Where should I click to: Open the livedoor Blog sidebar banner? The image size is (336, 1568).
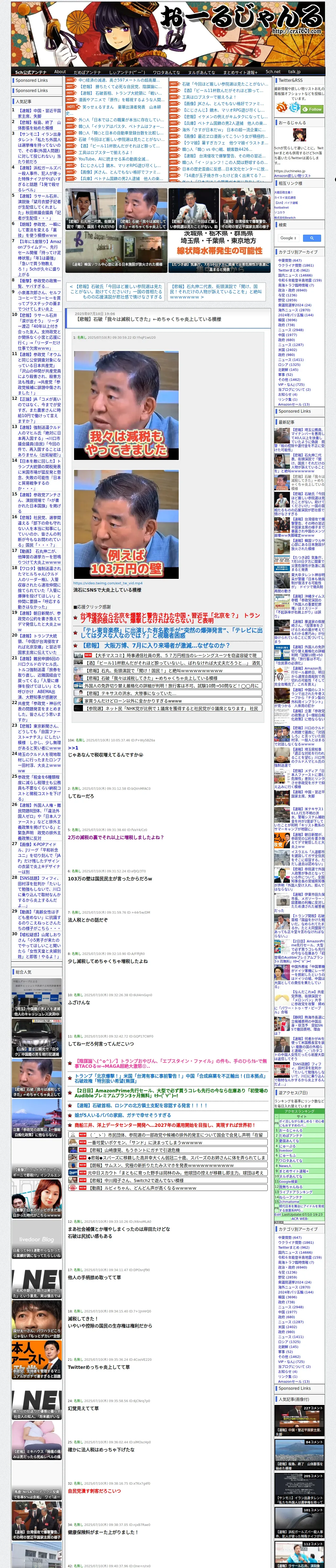point(37,1239)
